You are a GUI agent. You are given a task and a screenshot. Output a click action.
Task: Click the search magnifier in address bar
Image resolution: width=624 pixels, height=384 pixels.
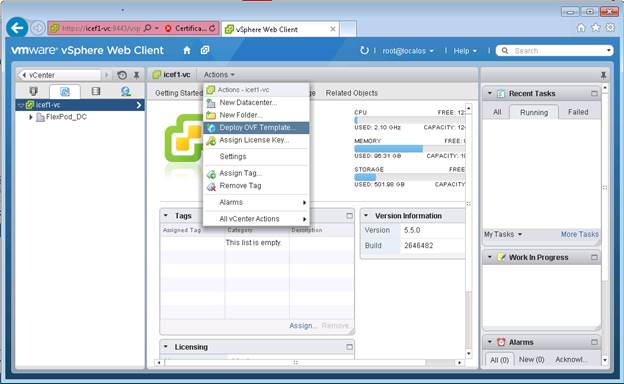(148, 28)
